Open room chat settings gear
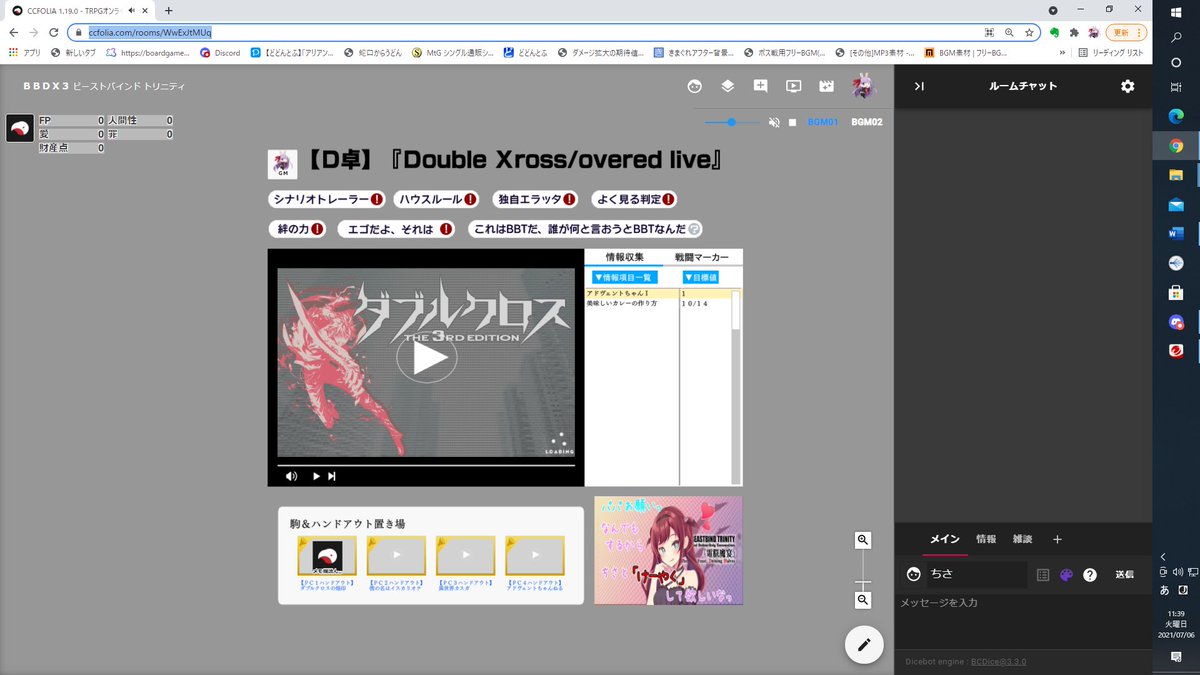1200x675 pixels. point(1128,87)
